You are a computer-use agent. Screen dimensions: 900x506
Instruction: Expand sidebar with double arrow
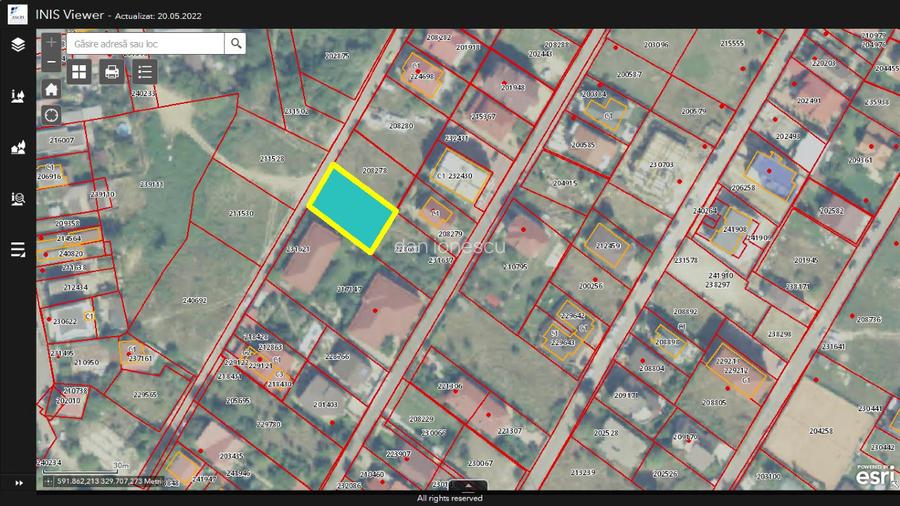click(18, 482)
